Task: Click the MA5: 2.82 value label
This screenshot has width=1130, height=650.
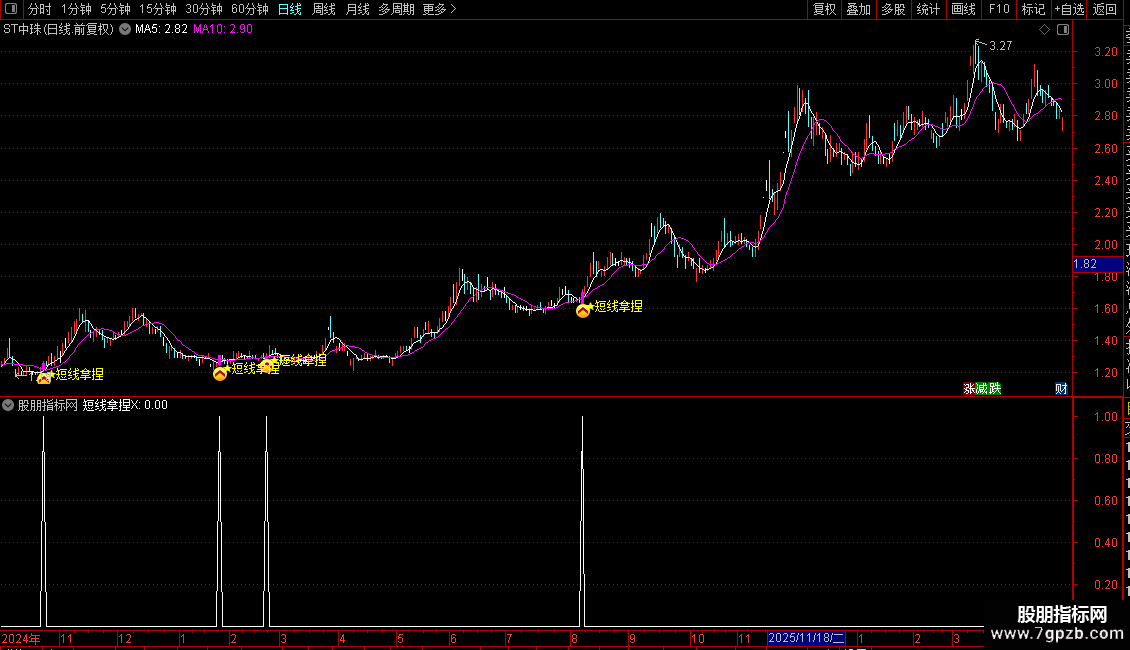Action: click(x=161, y=30)
